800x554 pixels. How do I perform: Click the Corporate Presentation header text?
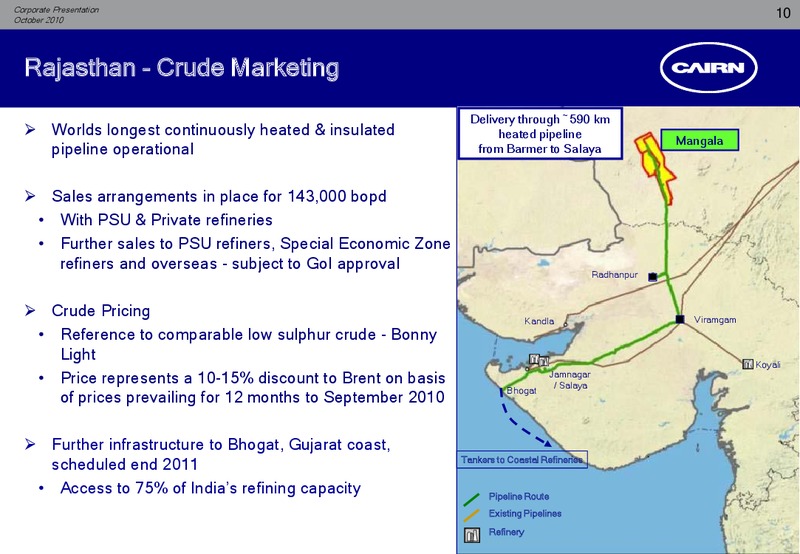click(57, 10)
